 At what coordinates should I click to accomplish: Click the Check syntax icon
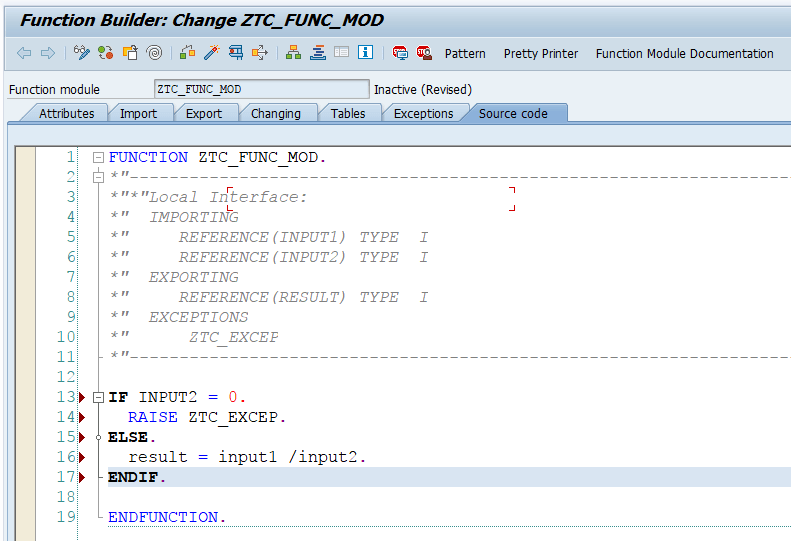tap(187, 52)
